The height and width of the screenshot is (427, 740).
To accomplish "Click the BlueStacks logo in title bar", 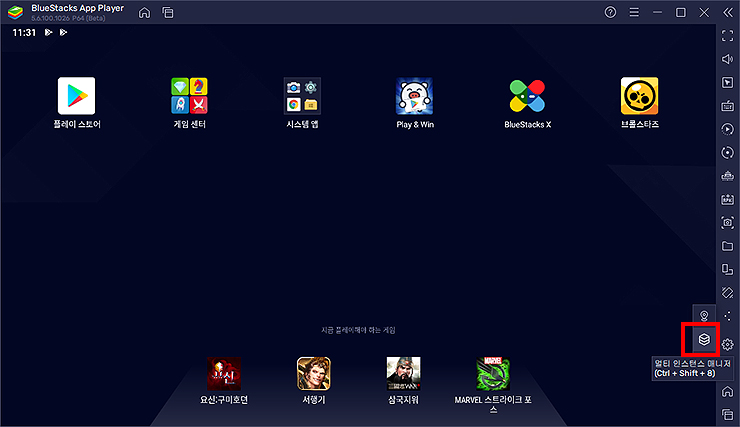I will tap(15, 13).
